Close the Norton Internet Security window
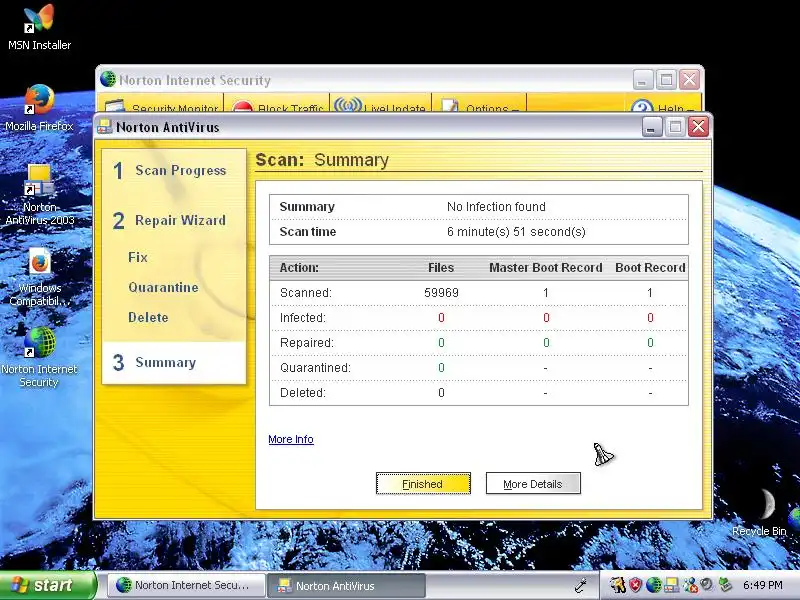This screenshot has width=800, height=600. pyautogui.click(x=689, y=80)
